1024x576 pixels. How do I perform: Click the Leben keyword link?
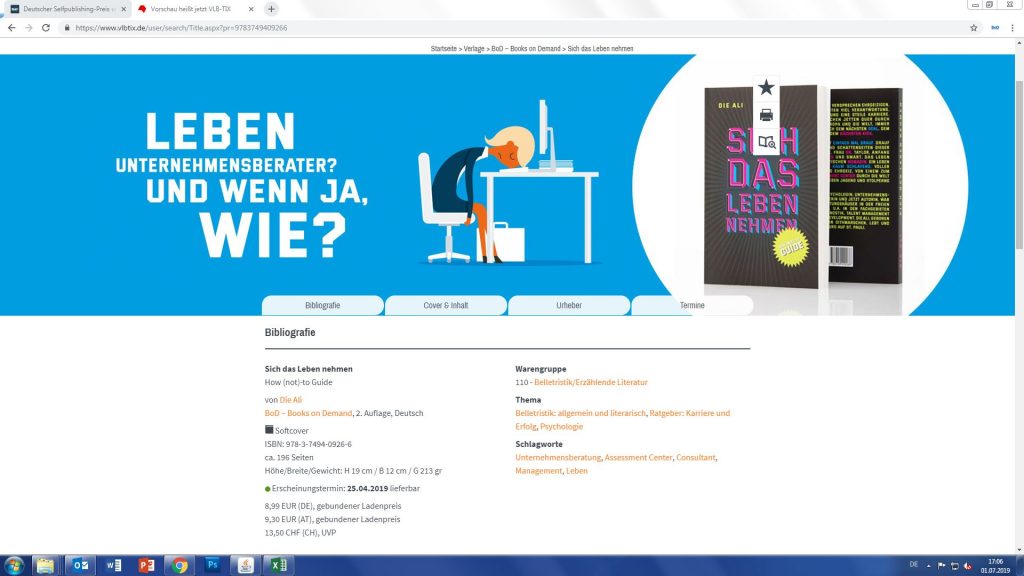coord(577,470)
